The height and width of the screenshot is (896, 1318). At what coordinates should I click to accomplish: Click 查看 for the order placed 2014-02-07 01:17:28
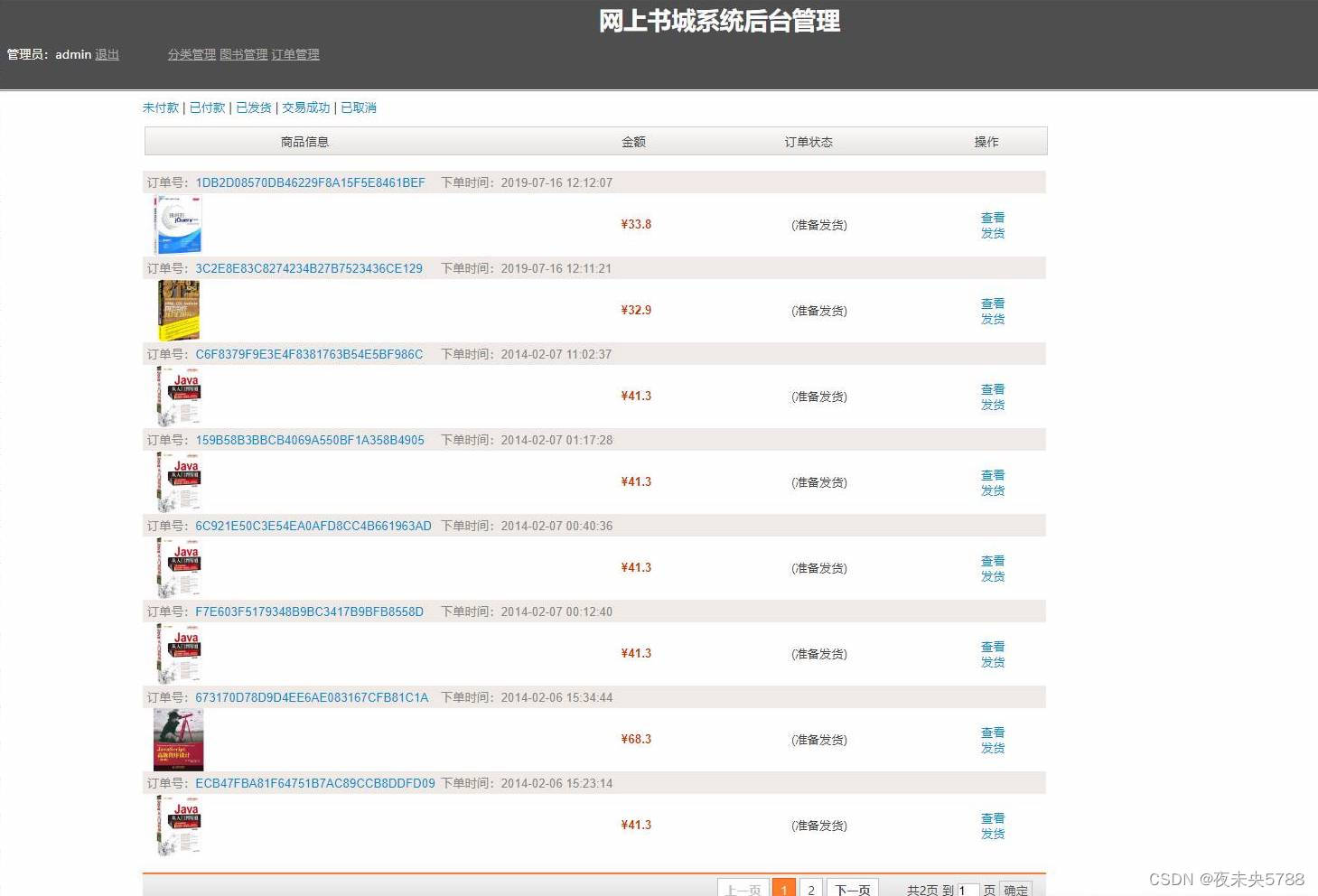pyautogui.click(x=993, y=475)
